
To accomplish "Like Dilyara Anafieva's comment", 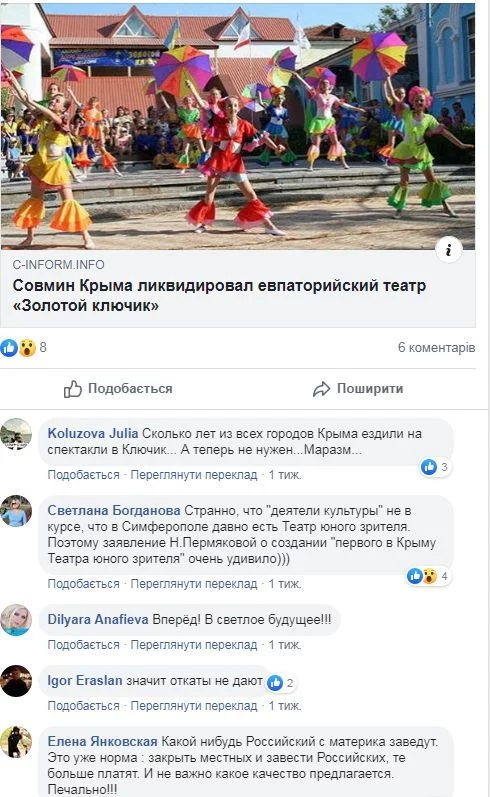I will click(83, 645).
